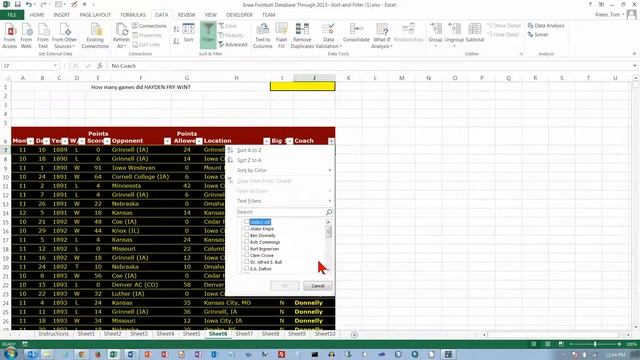Import data From Access
The height and width of the screenshot is (360, 640).
coord(10,36)
